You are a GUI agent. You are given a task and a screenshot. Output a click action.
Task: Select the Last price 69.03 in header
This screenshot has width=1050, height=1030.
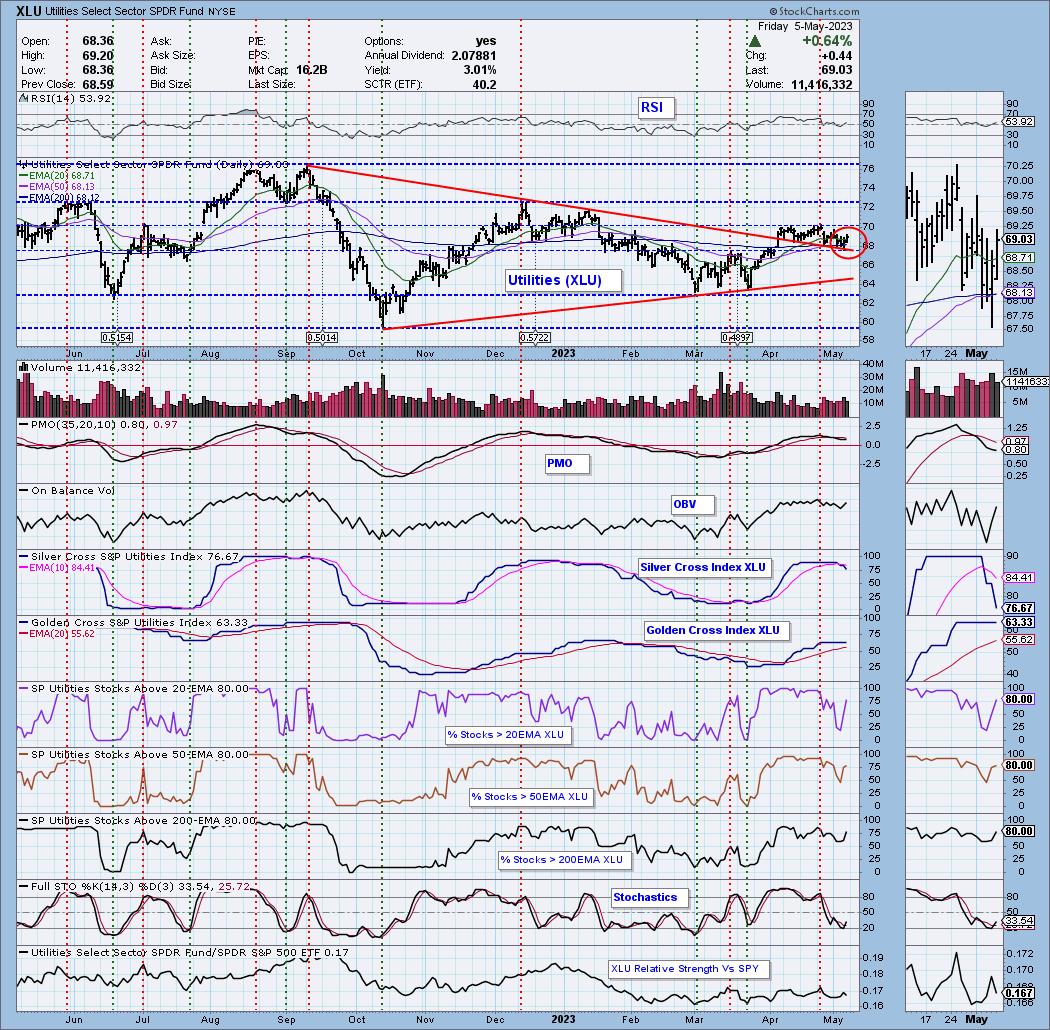(x=838, y=70)
